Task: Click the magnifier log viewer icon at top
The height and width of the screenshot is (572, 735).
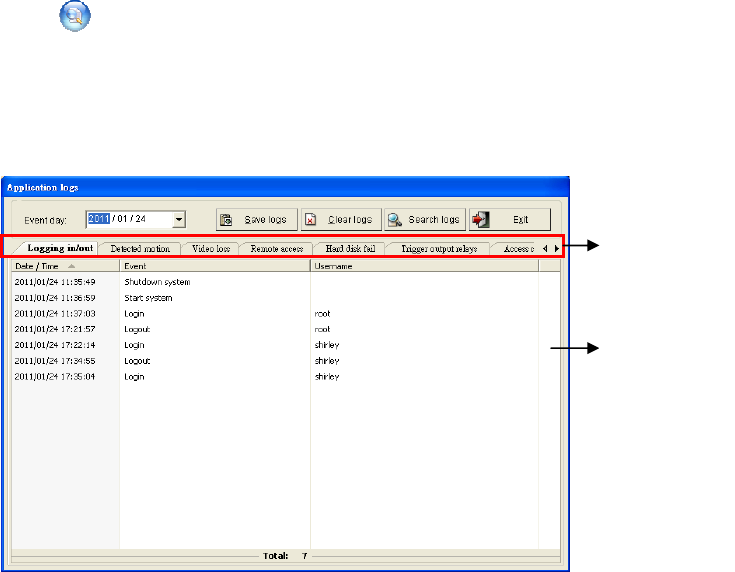Action: point(74,16)
